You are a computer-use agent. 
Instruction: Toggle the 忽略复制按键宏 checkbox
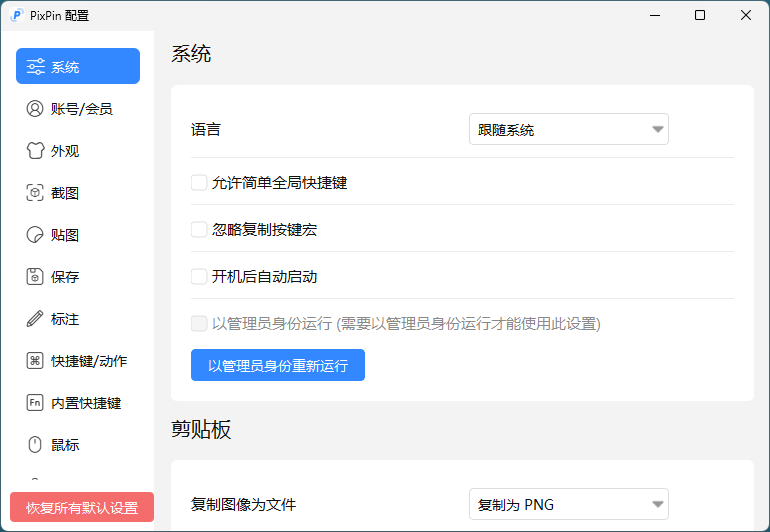click(x=199, y=230)
